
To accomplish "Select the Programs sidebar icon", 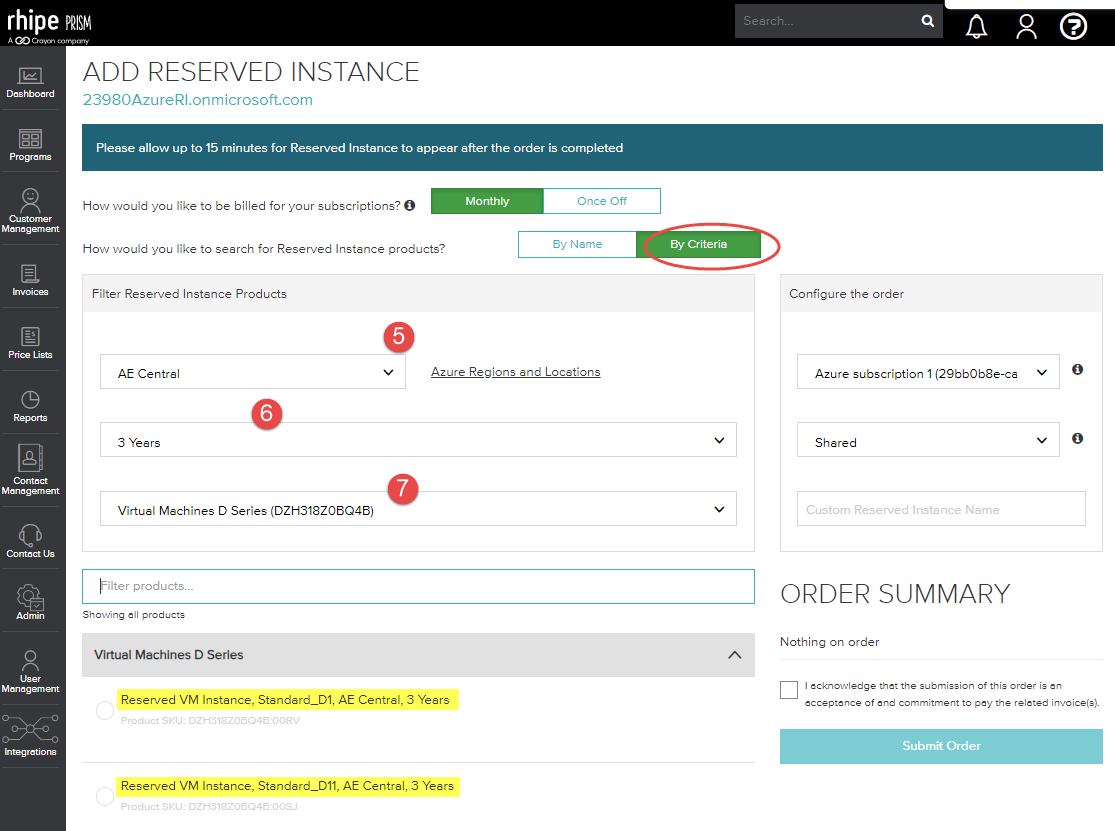I will click(30, 142).
